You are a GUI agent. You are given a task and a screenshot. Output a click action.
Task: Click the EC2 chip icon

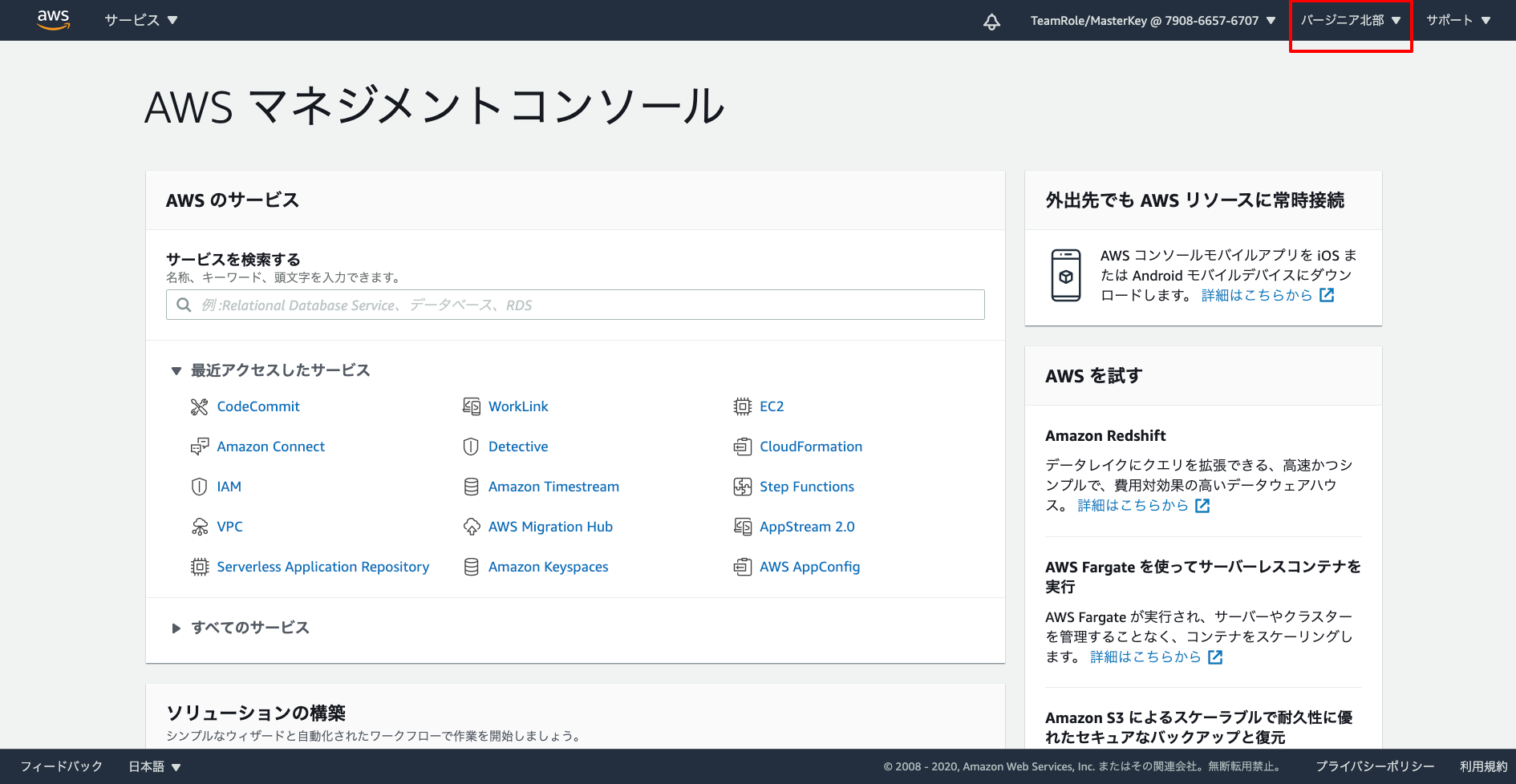pos(743,407)
